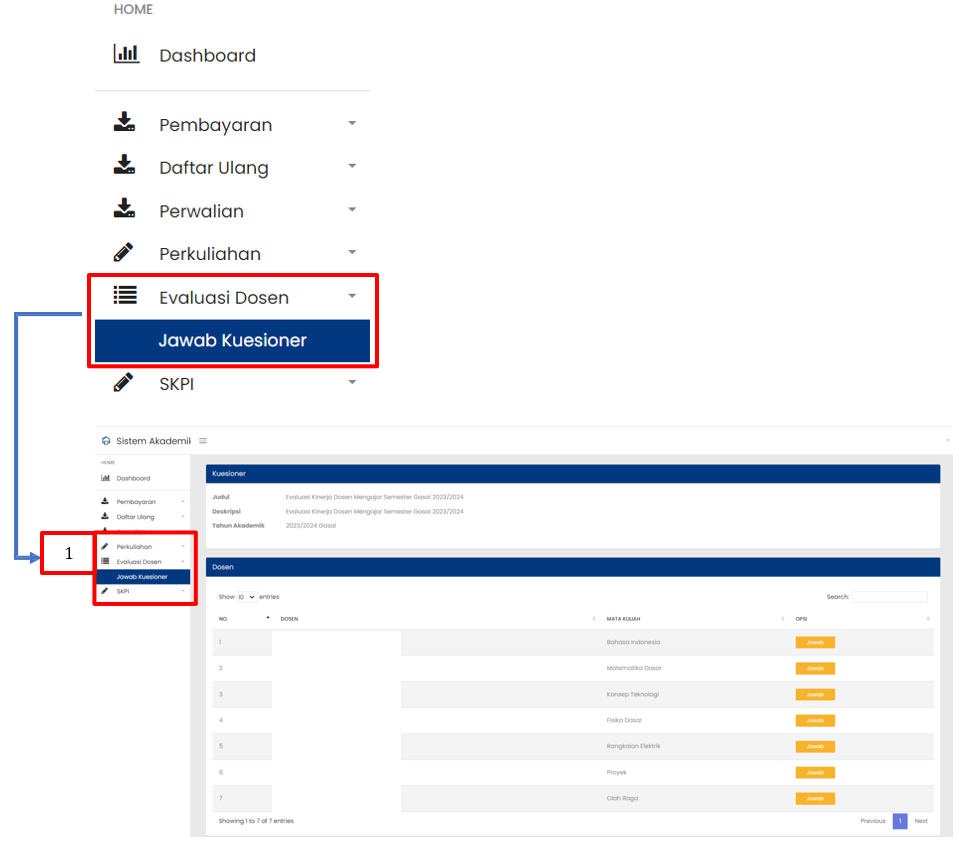The width and height of the screenshot is (959, 845).
Task: Open Dashboard label in enlarged menu
Action: click(x=207, y=56)
